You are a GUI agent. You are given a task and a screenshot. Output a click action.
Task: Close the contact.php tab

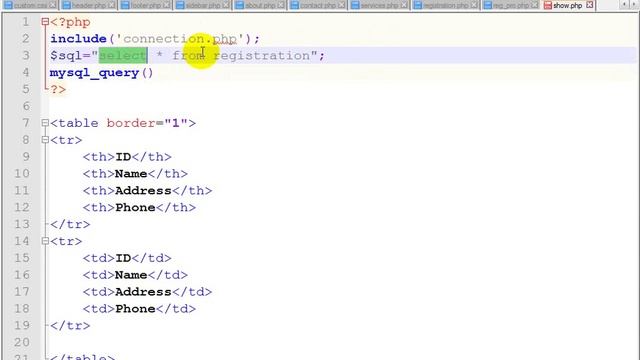pyautogui.click(x=341, y=5)
